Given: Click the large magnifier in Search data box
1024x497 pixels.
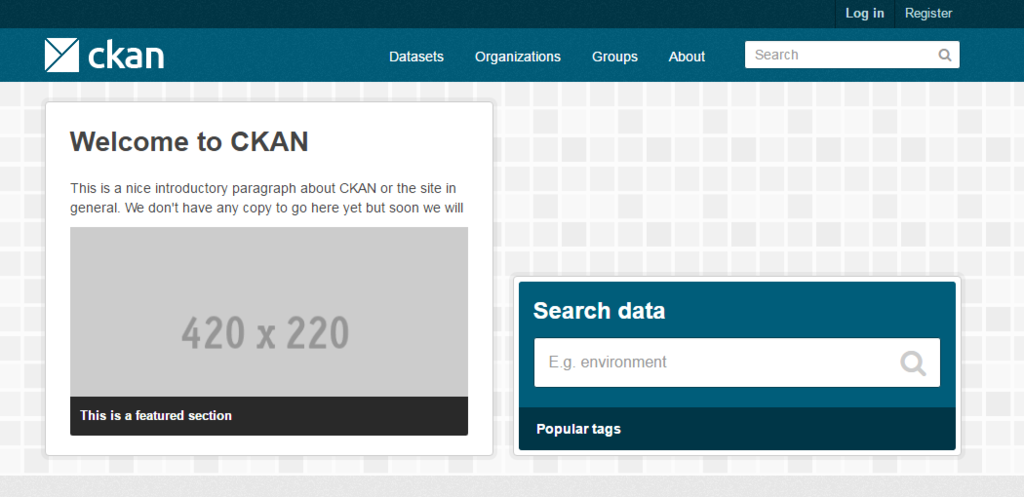Looking at the screenshot, I should (x=913, y=363).
